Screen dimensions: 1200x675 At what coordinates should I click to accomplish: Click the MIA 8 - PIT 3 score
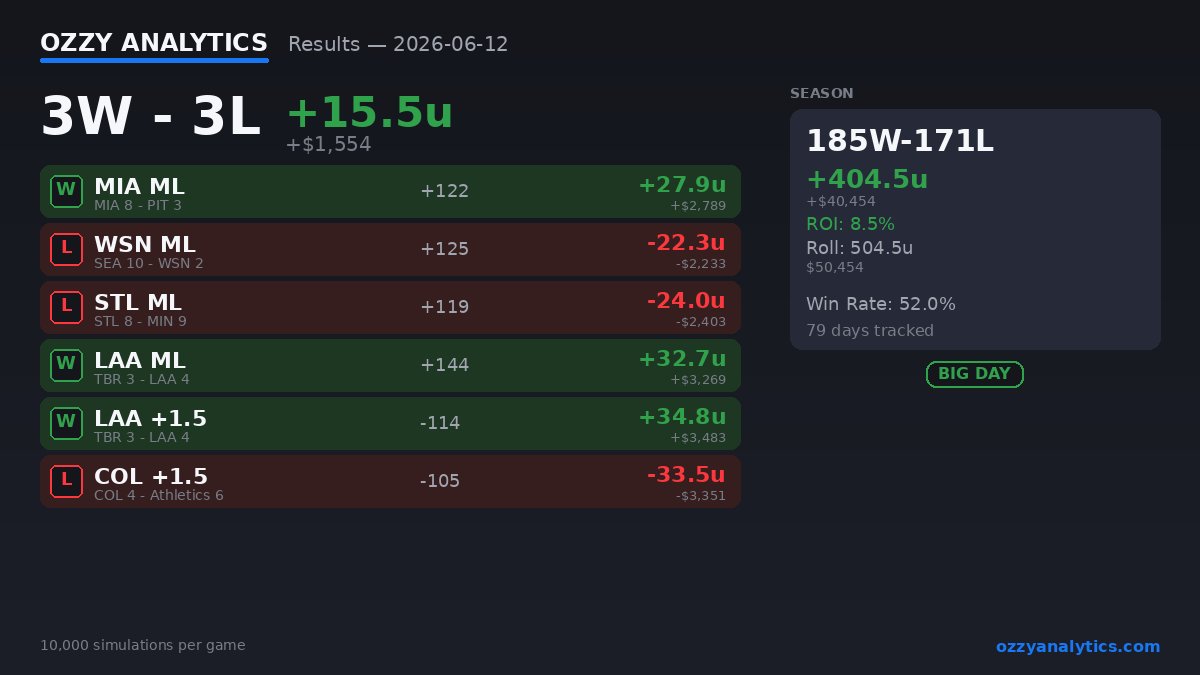click(x=138, y=206)
